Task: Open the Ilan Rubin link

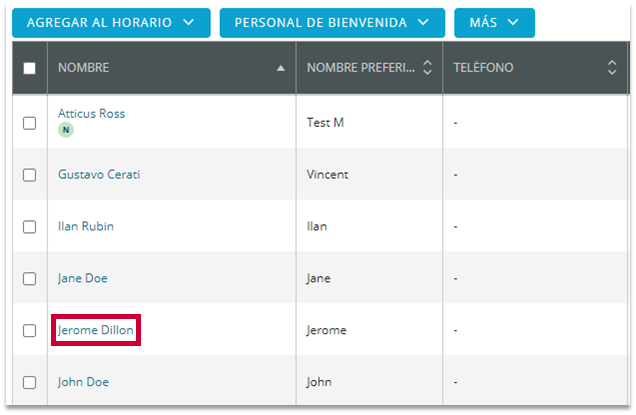Action: [x=86, y=226]
